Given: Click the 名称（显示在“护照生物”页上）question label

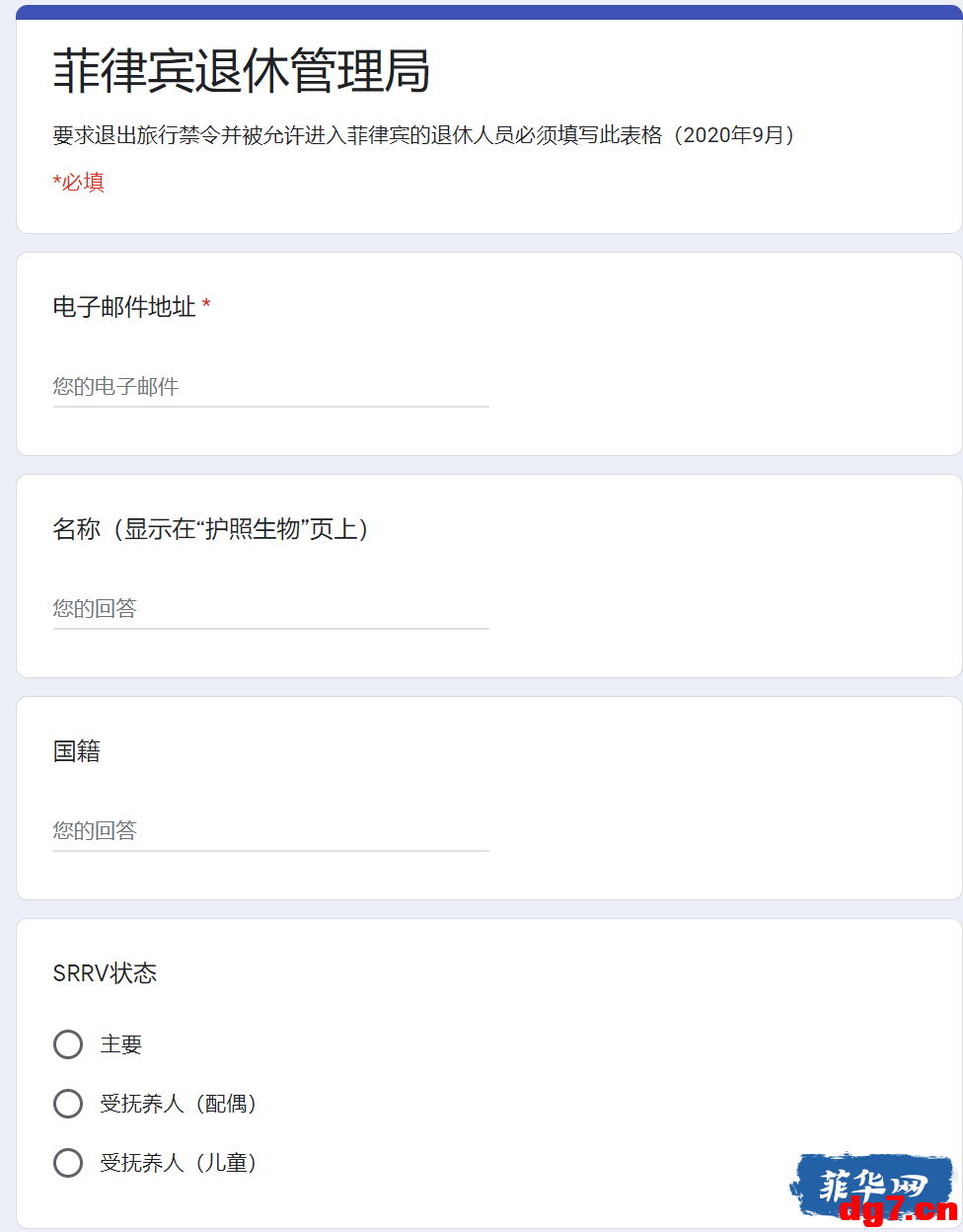Looking at the screenshot, I should click(x=211, y=529).
